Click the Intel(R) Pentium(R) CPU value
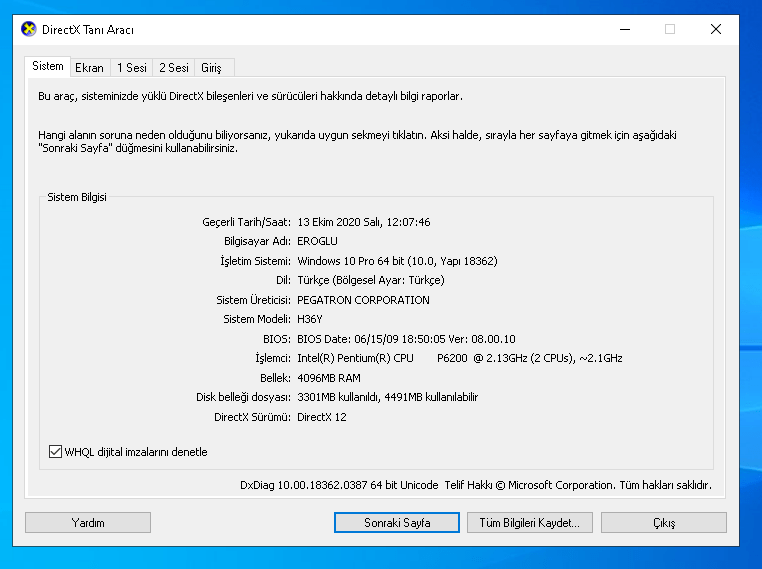The height and width of the screenshot is (569, 762). tap(460, 358)
